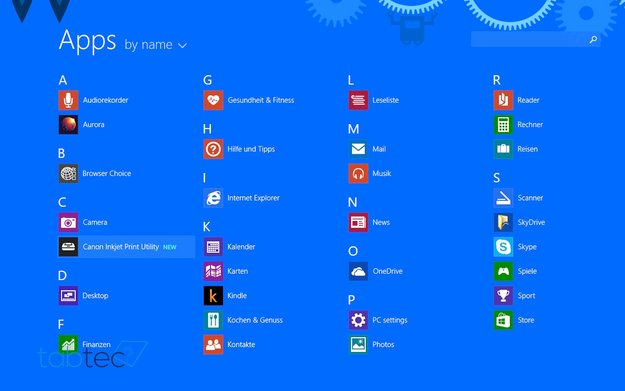Open the Audiorekorder app icon

pyautogui.click(x=68, y=100)
